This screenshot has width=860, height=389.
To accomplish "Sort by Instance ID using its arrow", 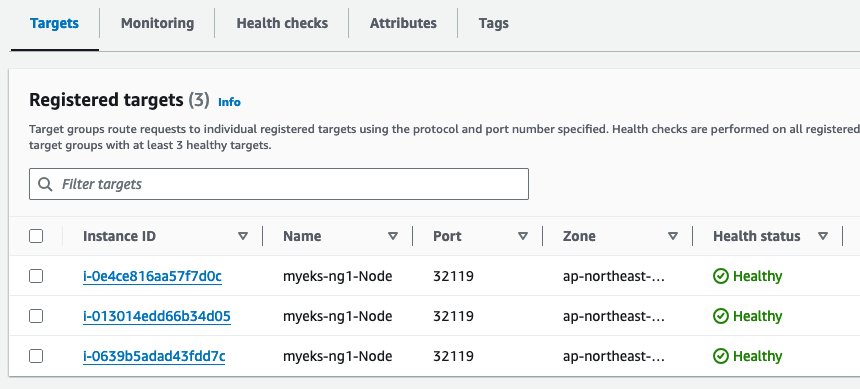I will (243, 236).
